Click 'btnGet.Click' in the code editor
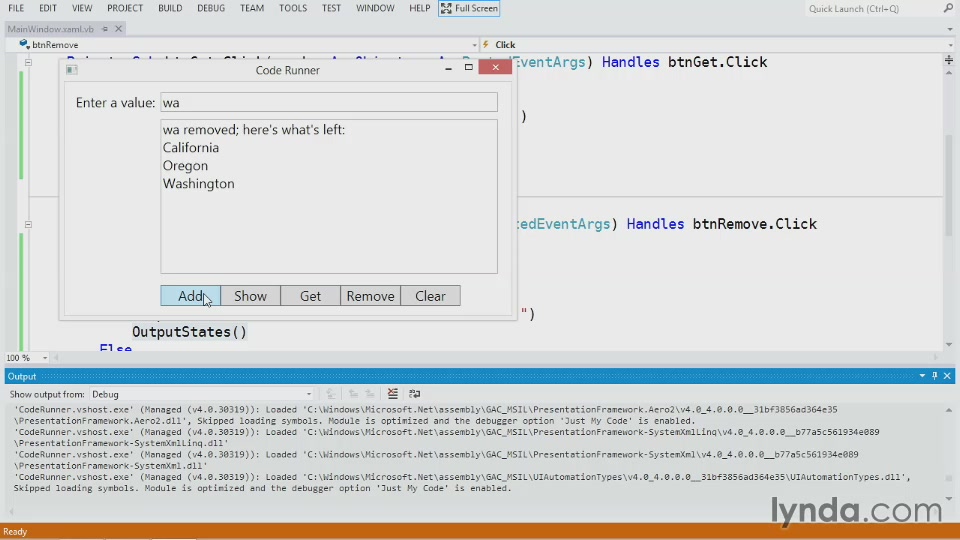Screen dimensions: 960x540 tap(717, 62)
